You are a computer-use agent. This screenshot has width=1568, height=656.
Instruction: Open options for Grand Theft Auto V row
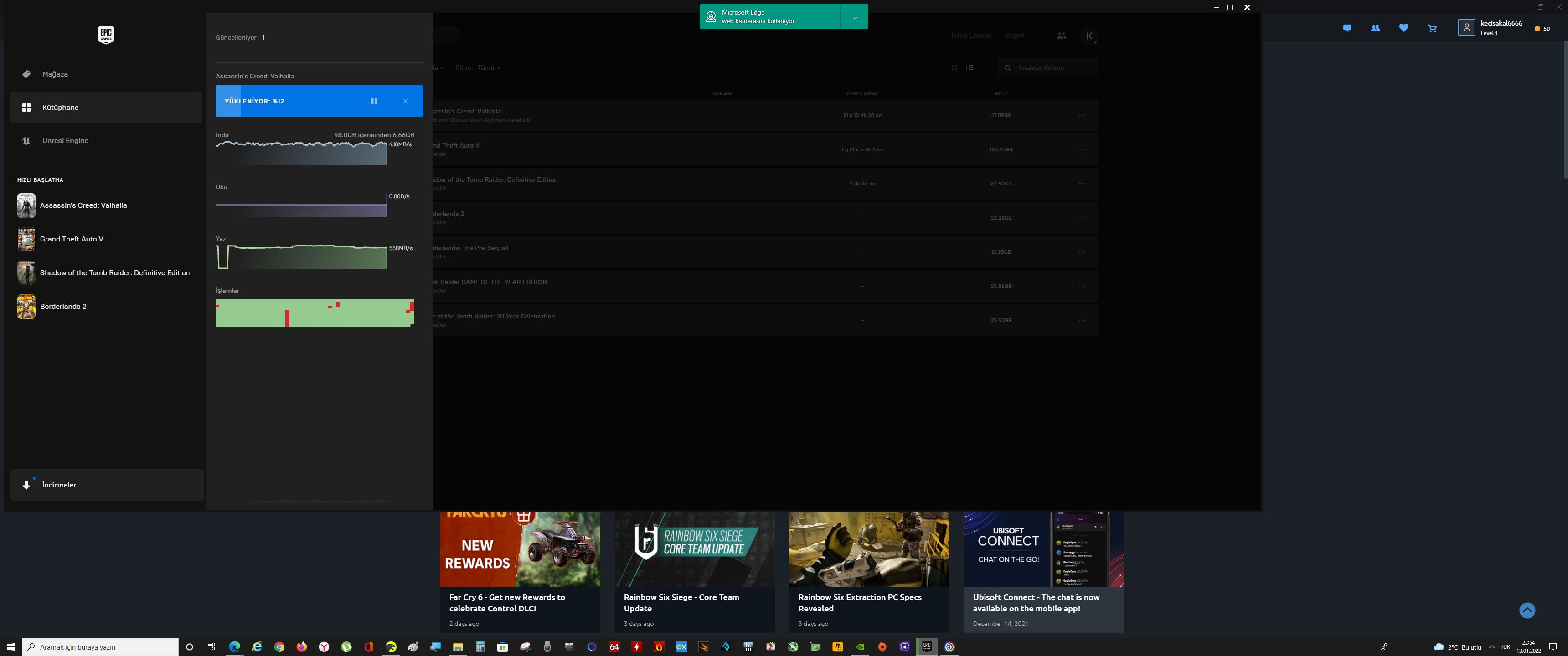(x=1082, y=149)
